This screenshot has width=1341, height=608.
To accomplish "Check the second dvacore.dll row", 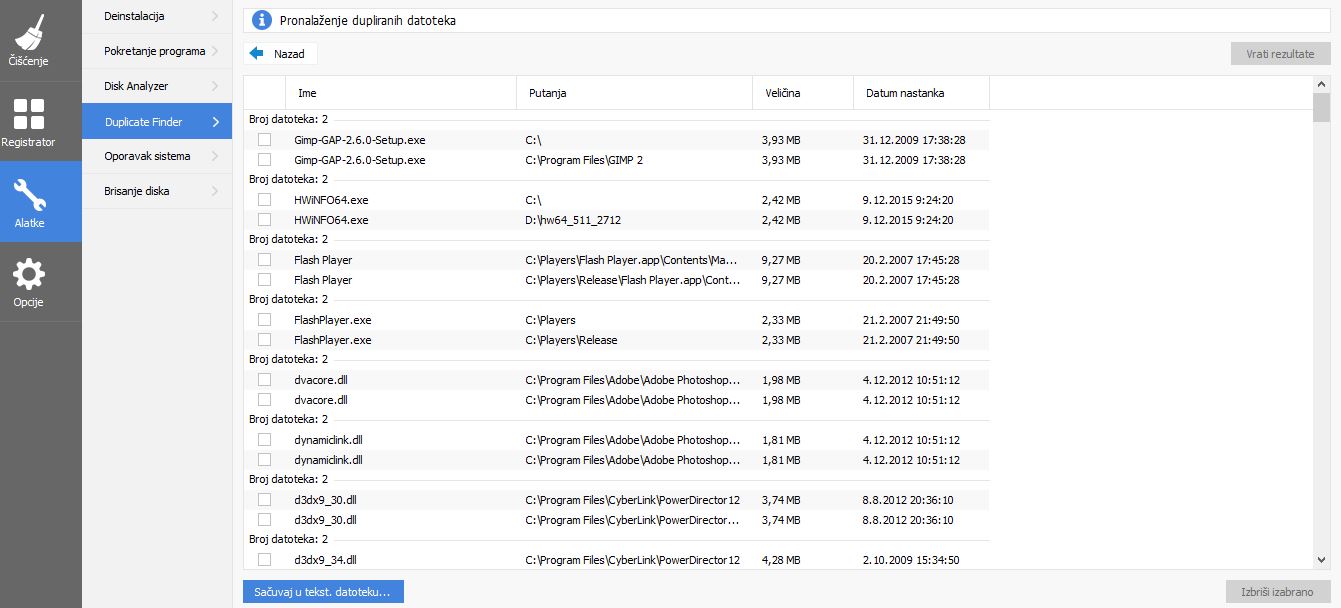I will (265, 400).
